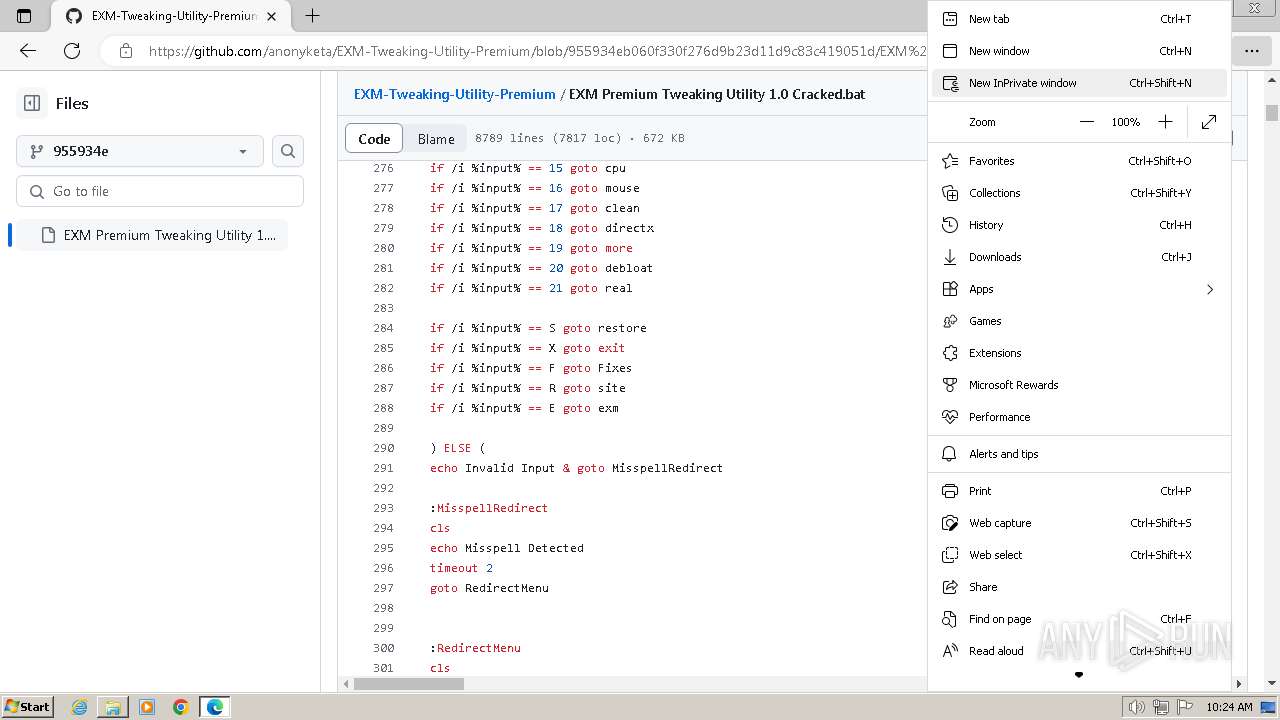Open the 955934e branch dropdown

coord(140,151)
